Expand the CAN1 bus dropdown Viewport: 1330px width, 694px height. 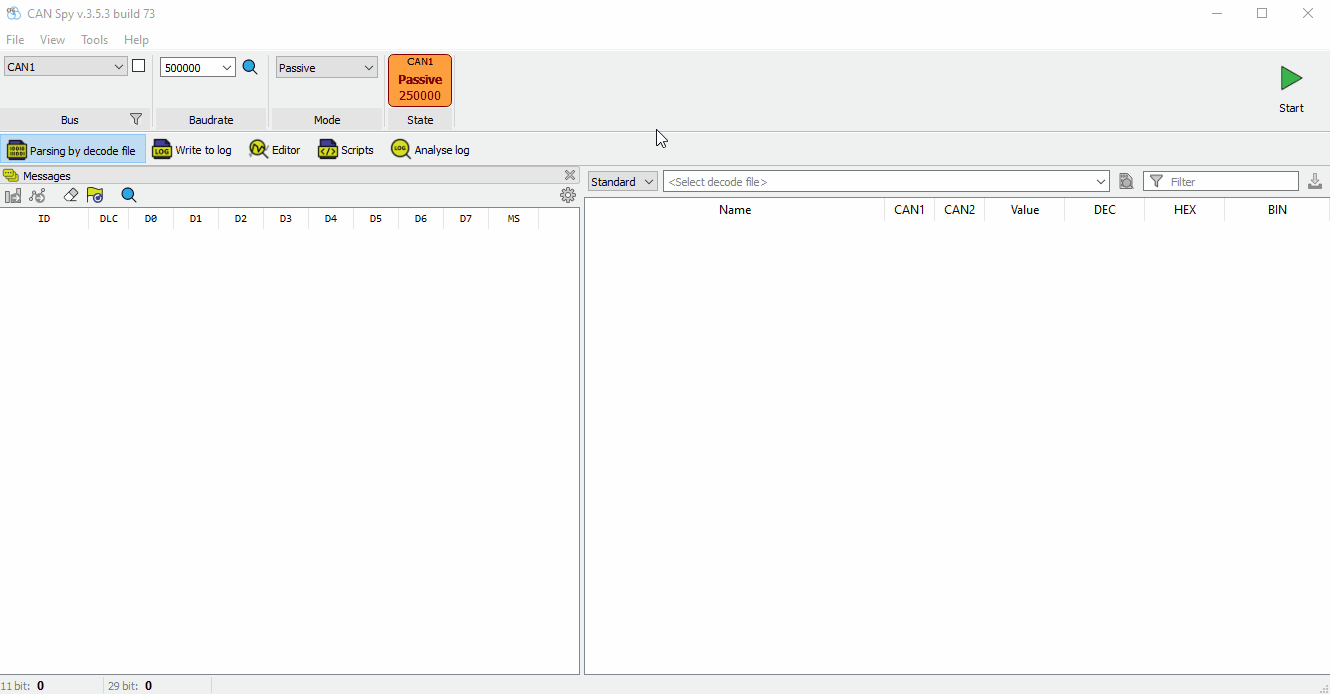click(x=119, y=67)
